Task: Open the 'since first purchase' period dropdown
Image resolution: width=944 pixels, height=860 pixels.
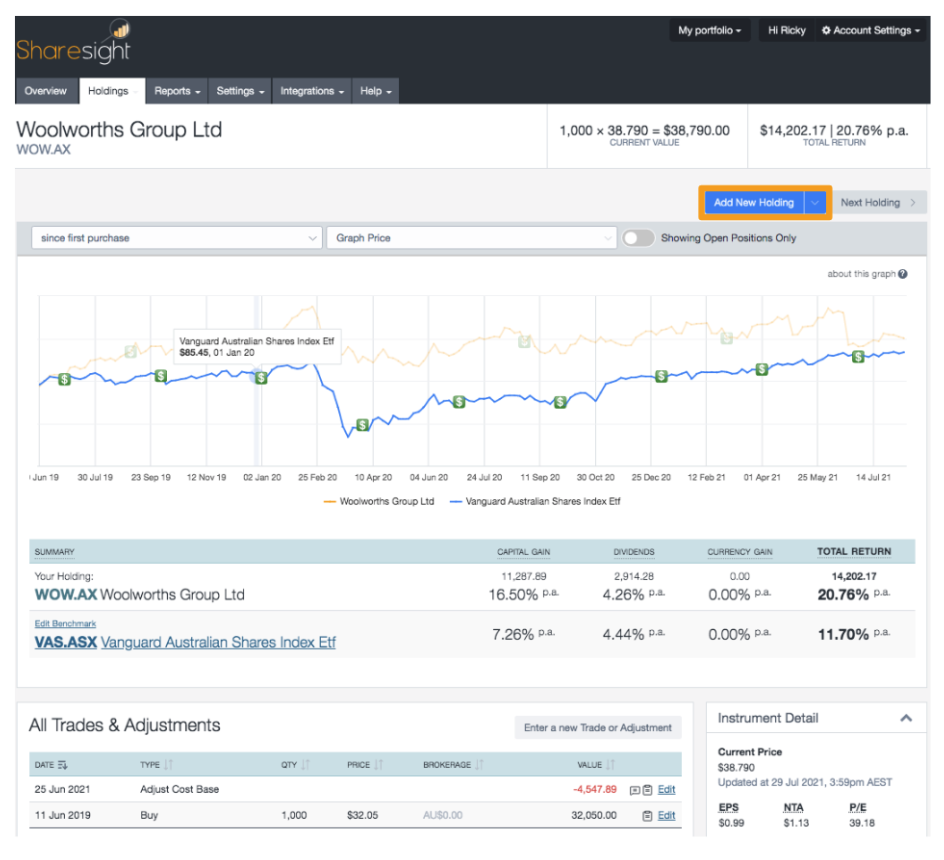Action: pyautogui.click(x=176, y=238)
